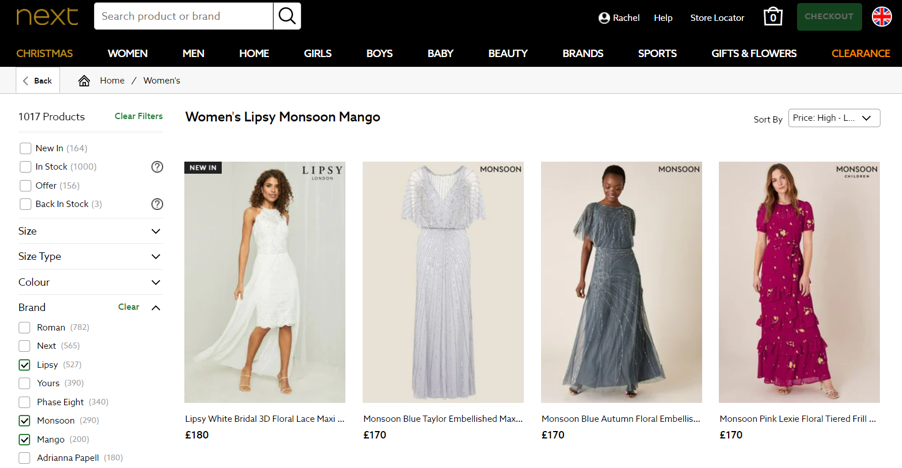The height and width of the screenshot is (468, 902).
Task: Click the In Stock help icon
Action: tap(157, 167)
